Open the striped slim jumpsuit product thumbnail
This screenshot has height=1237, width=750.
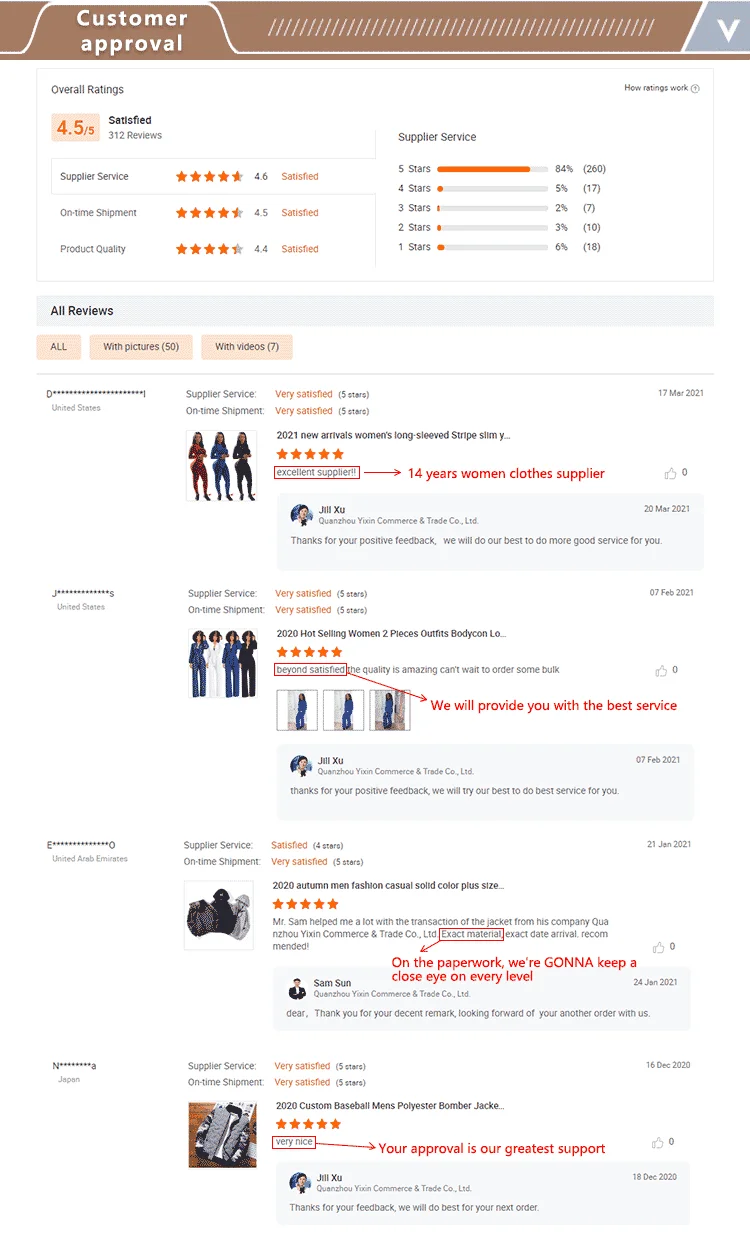point(221,466)
